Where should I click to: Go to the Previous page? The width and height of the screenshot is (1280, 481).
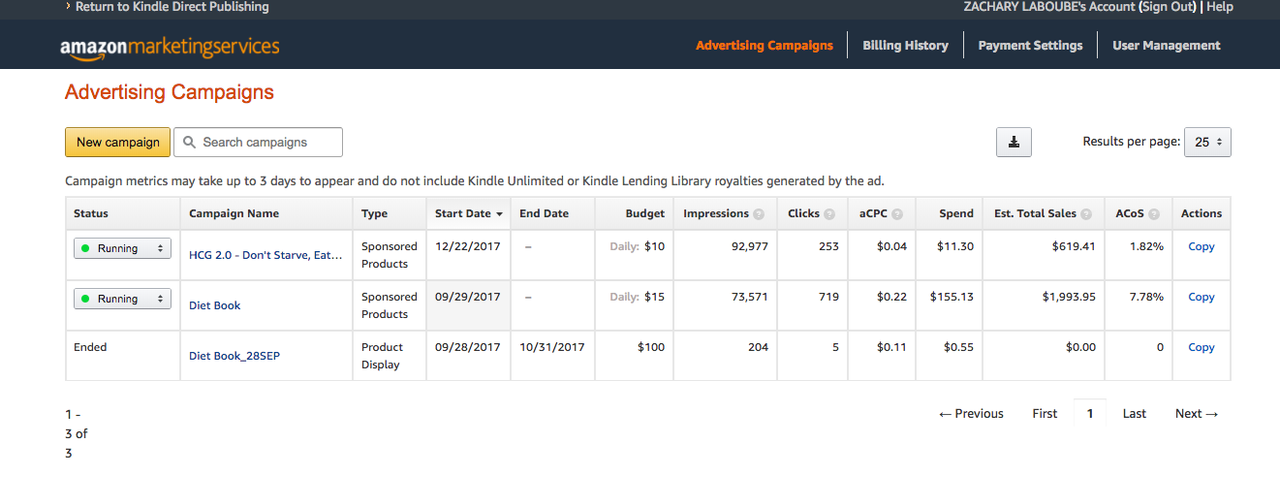[x=971, y=413]
